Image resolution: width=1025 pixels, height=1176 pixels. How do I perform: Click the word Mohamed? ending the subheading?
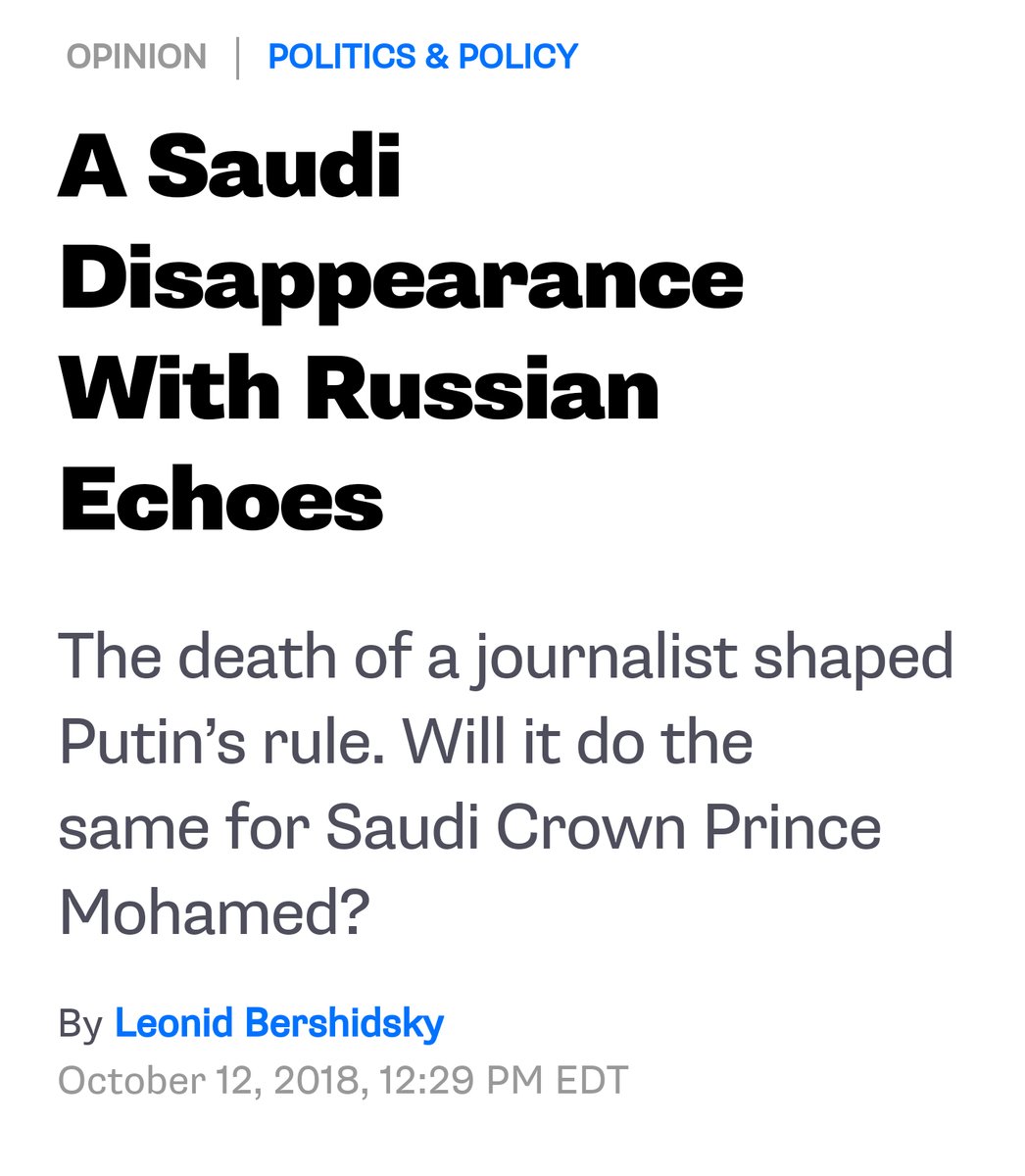pyautogui.click(x=215, y=912)
